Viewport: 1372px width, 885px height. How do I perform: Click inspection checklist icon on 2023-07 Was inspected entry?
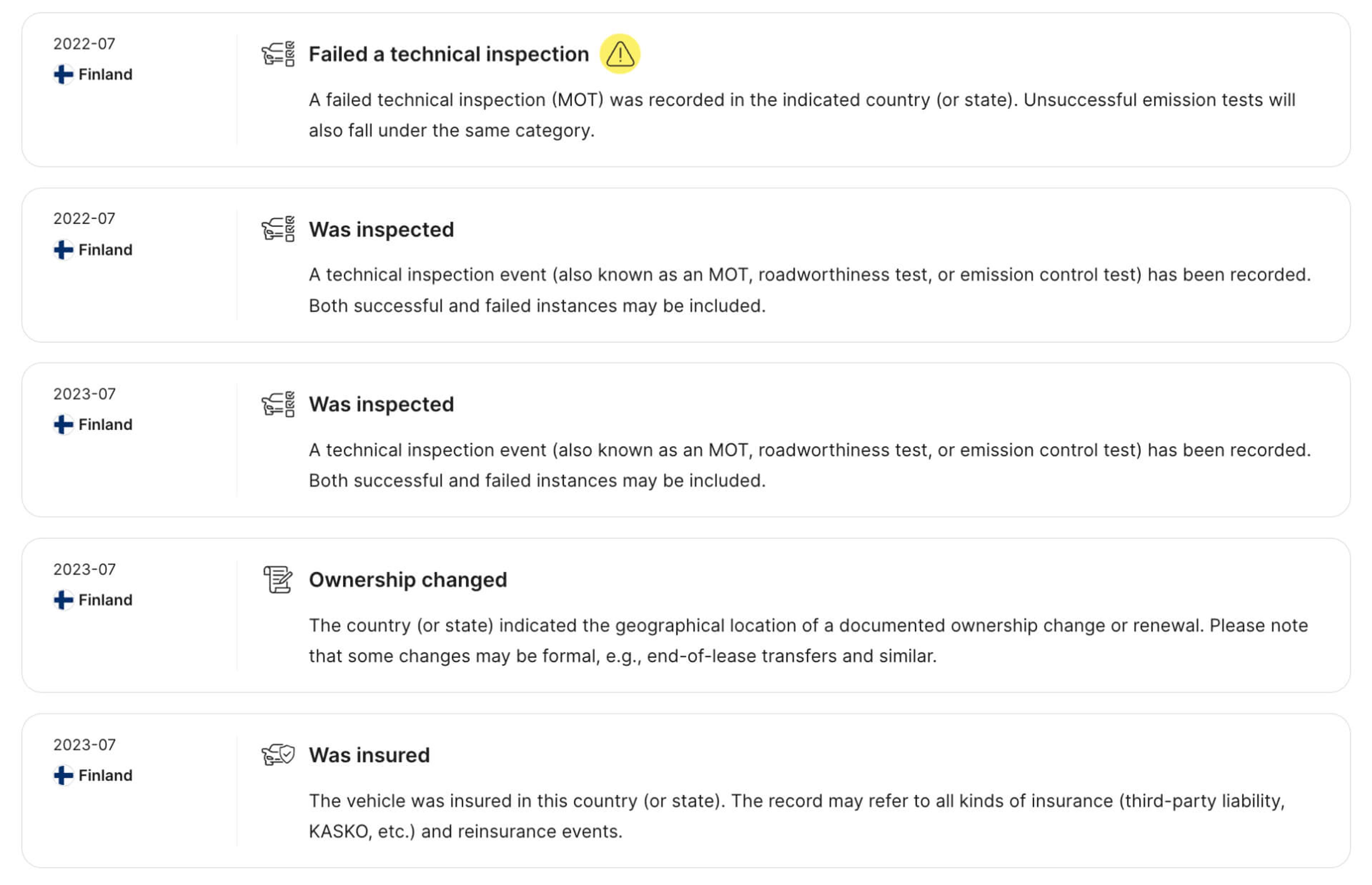278,404
